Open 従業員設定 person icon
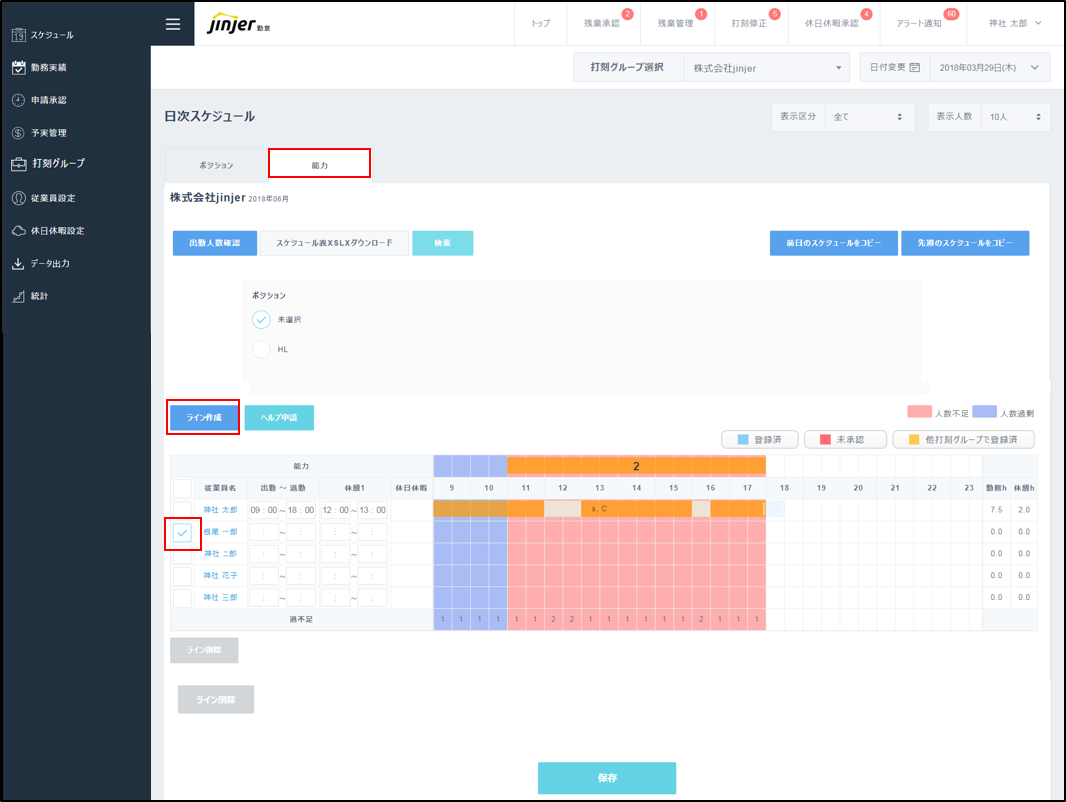Image resolution: width=1066 pixels, height=802 pixels. (x=18, y=198)
